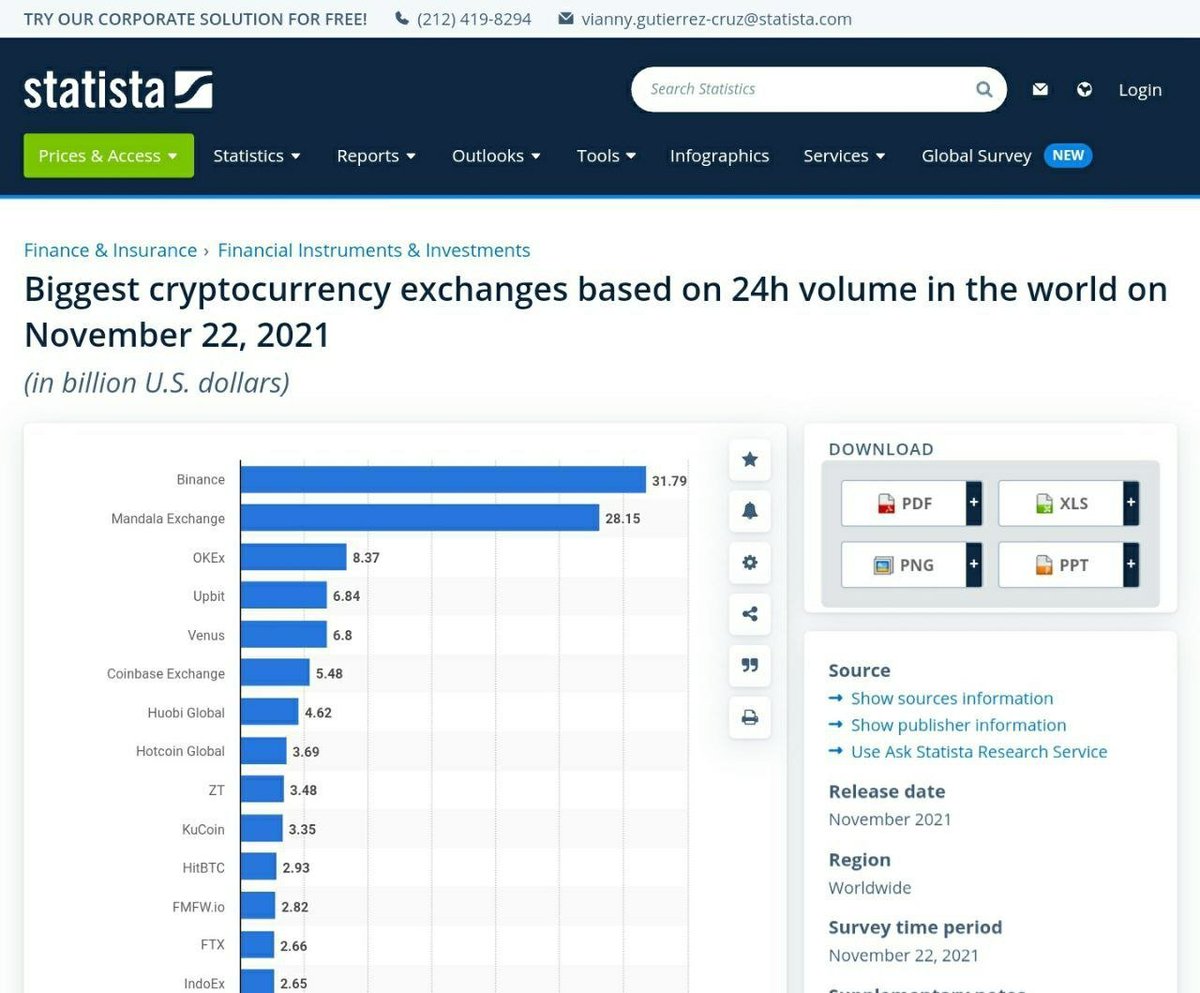
Task: Open the mail envelope icon in header
Action: pyautogui.click(x=1040, y=90)
